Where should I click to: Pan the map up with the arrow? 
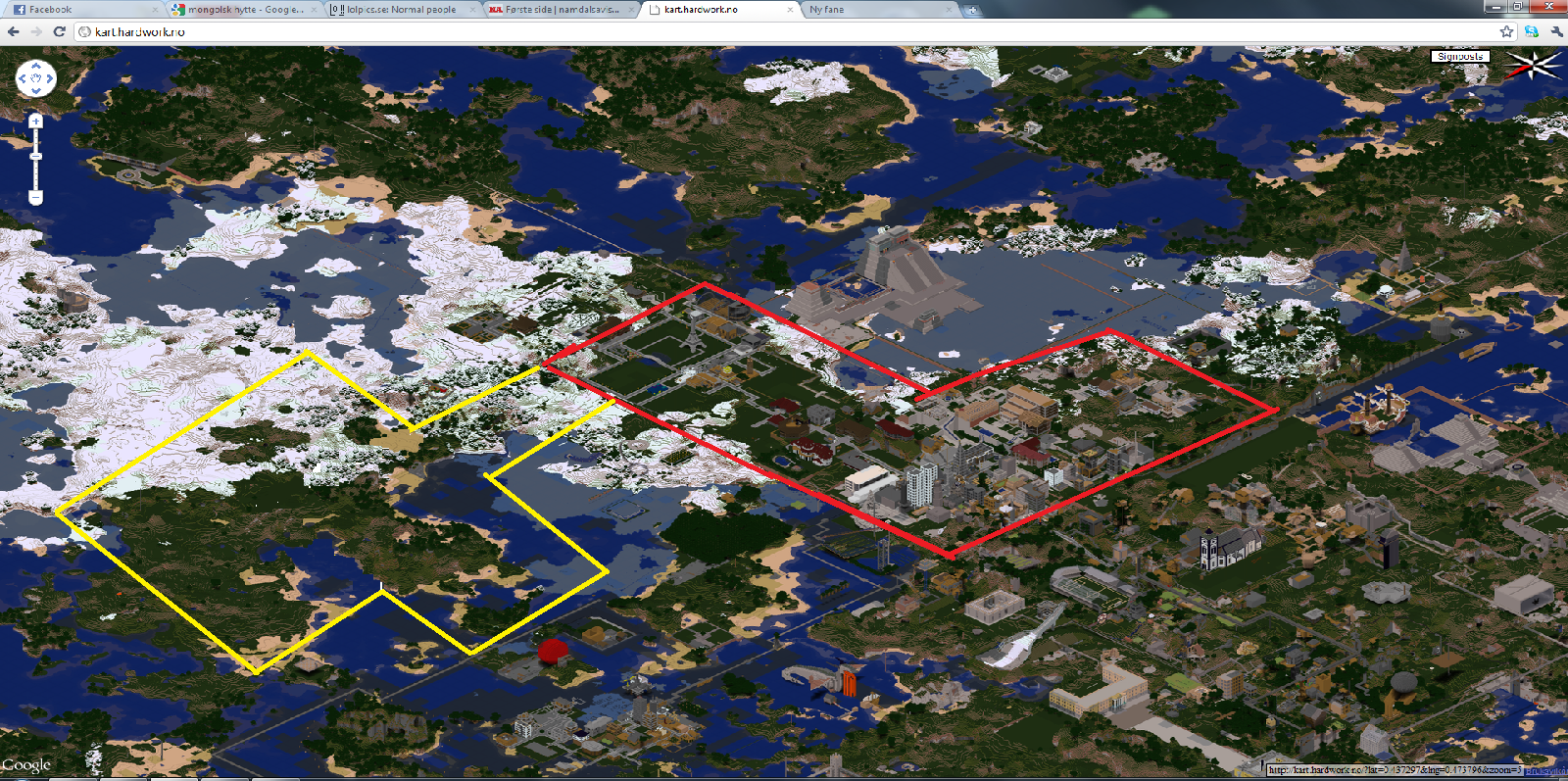click(36, 67)
